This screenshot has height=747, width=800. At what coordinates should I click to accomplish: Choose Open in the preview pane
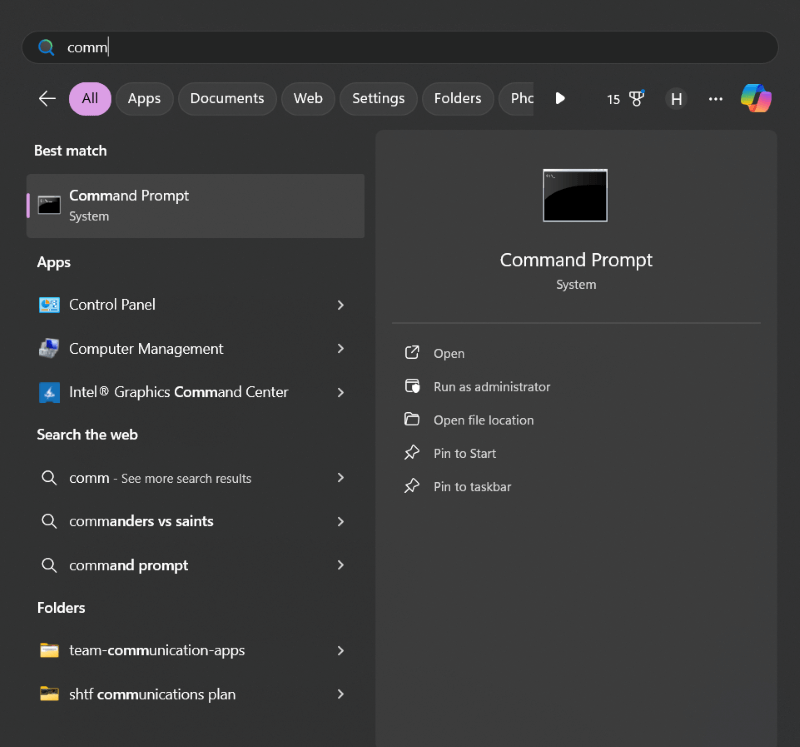[449, 354]
